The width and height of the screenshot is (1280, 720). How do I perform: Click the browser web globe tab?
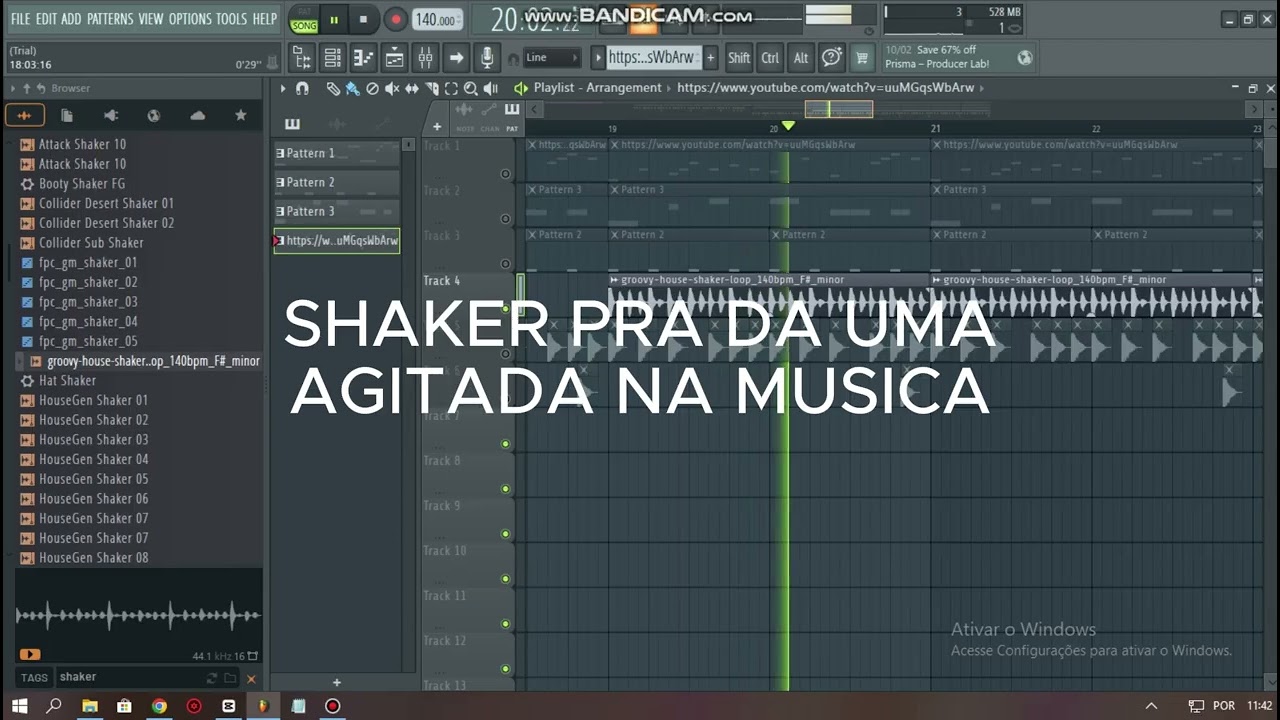tap(154, 116)
